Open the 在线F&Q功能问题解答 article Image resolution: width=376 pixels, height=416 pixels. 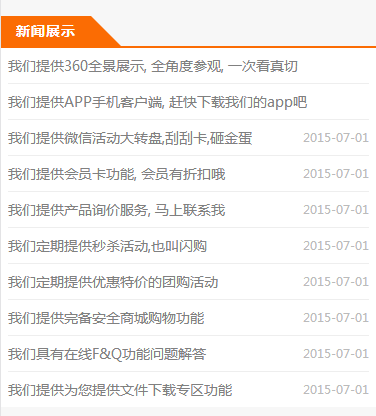[x=107, y=354]
